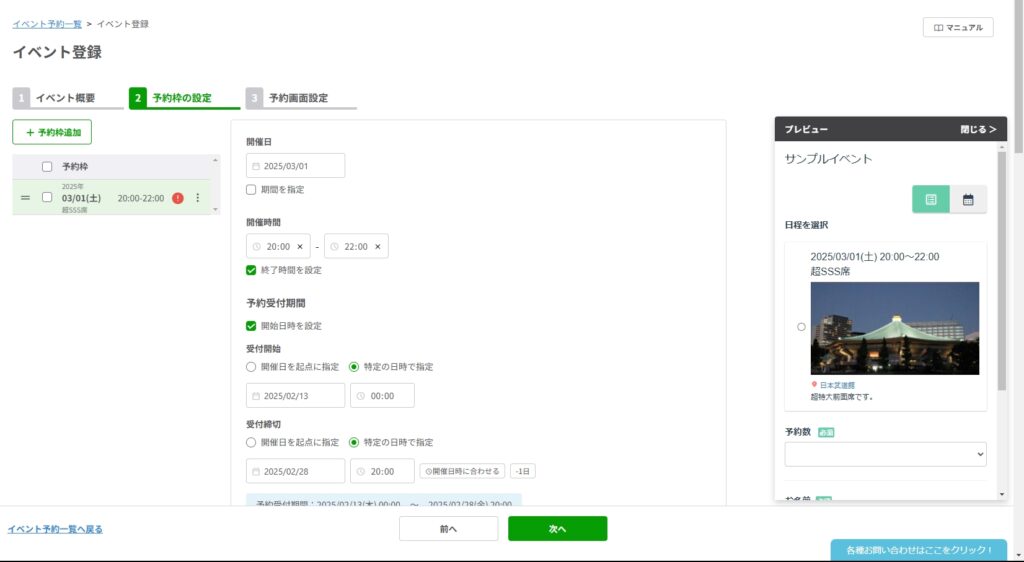The image size is (1024, 562).
Task: Switch preview to calendar view icon
Action: (968, 200)
